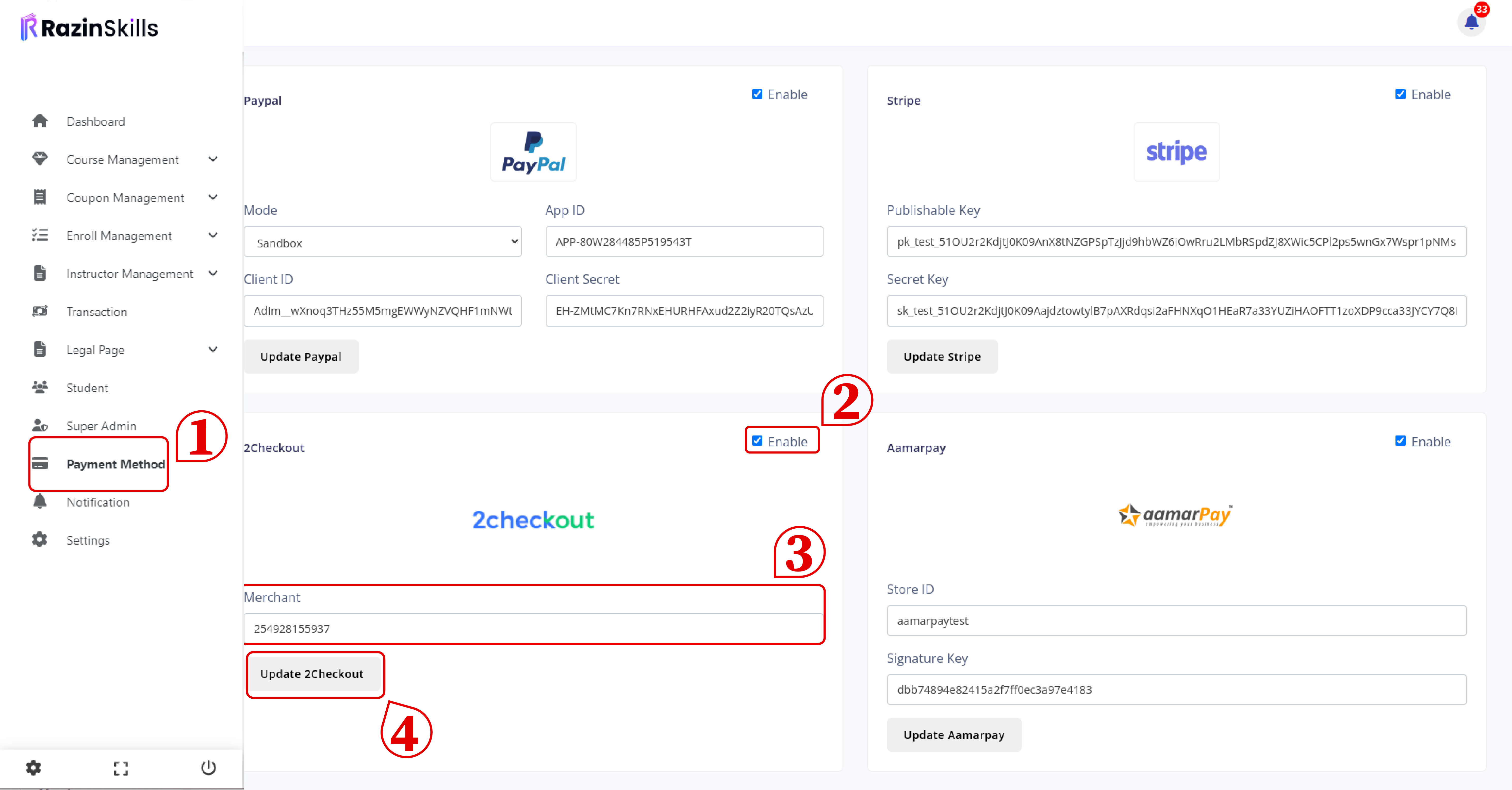
Task: Click the sidebar Notification bell icon
Action: pos(39,502)
